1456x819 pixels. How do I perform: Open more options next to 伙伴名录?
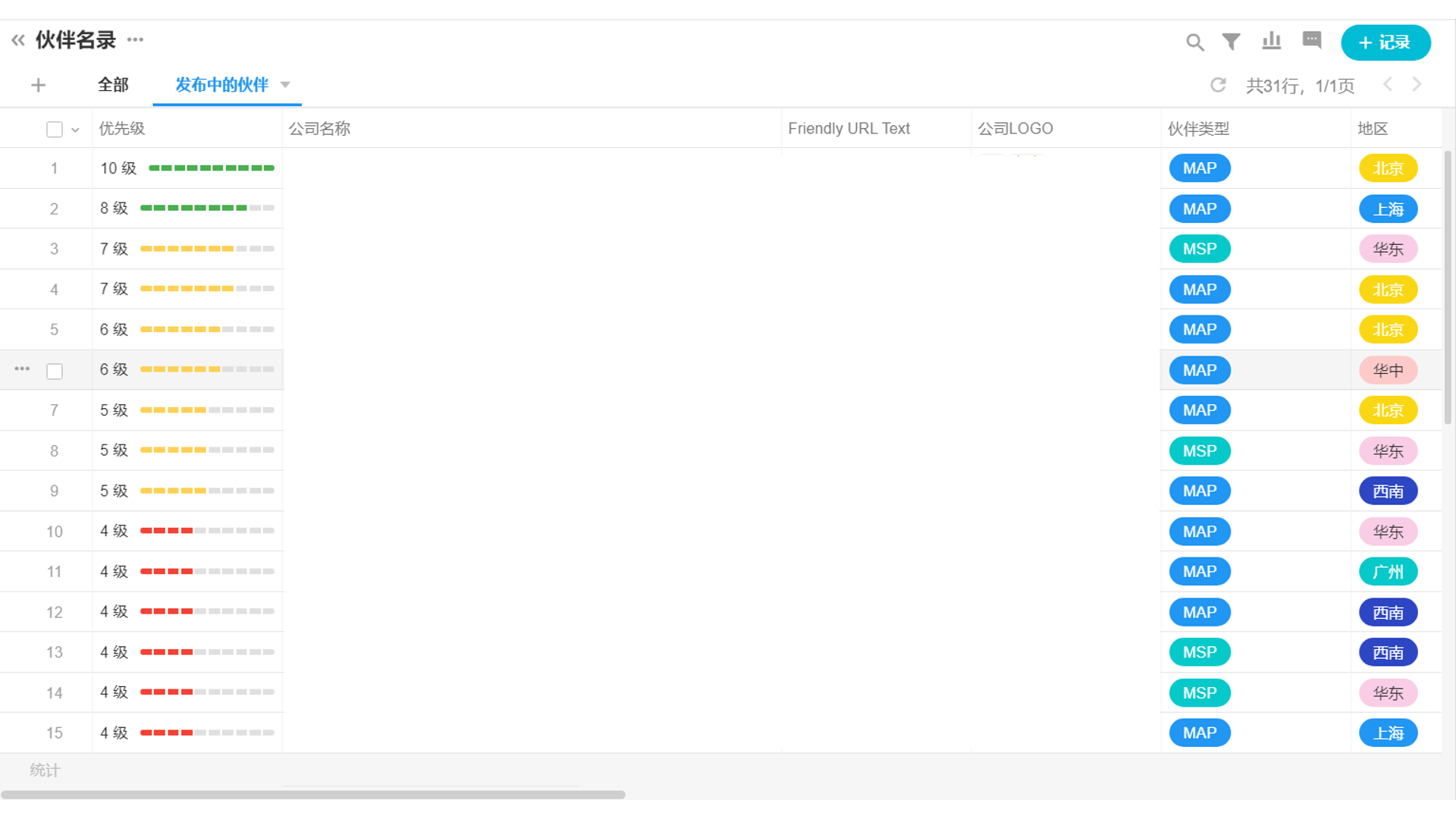[x=135, y=39]
